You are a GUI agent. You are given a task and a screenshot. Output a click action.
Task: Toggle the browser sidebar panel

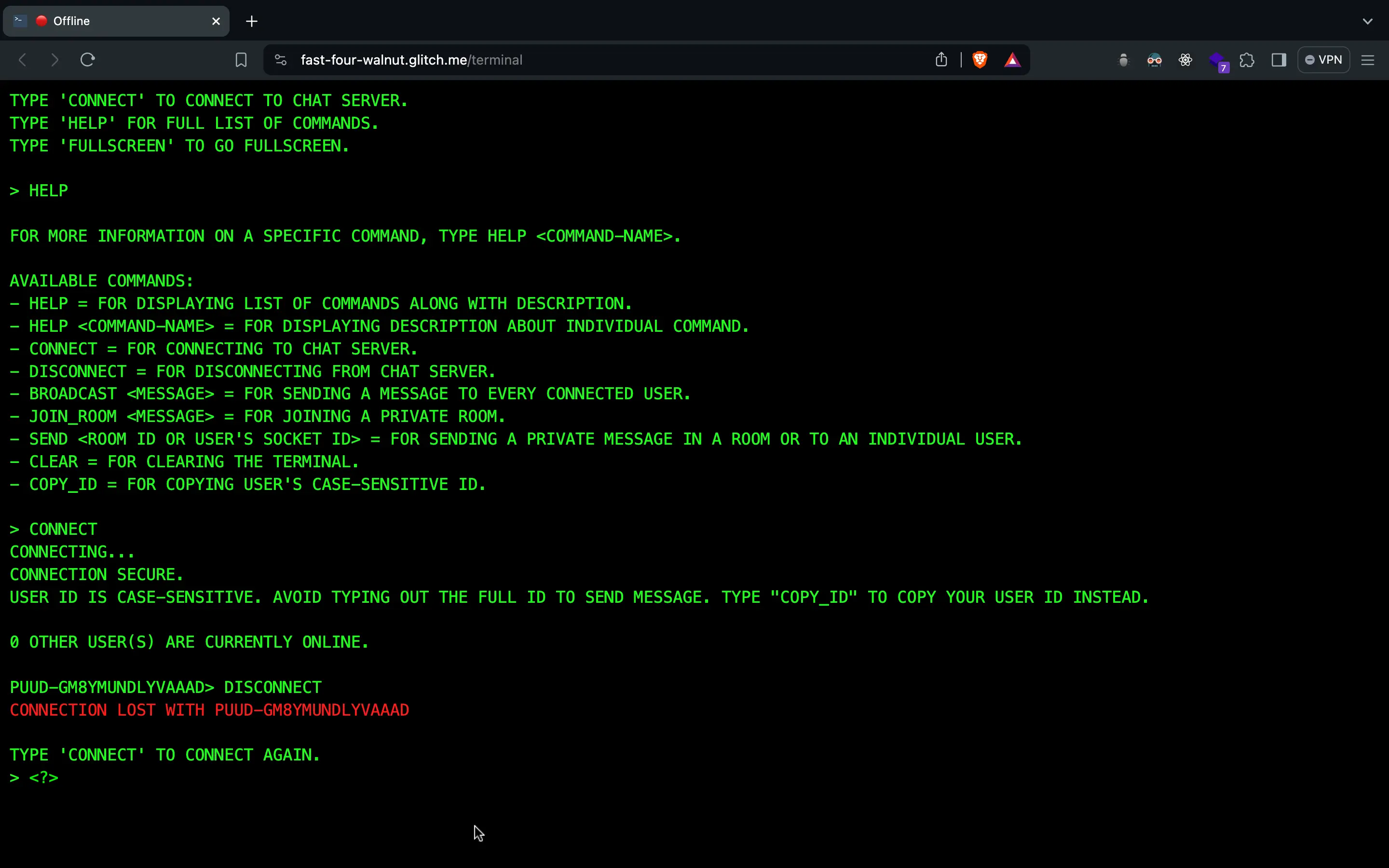[1279, 60]
